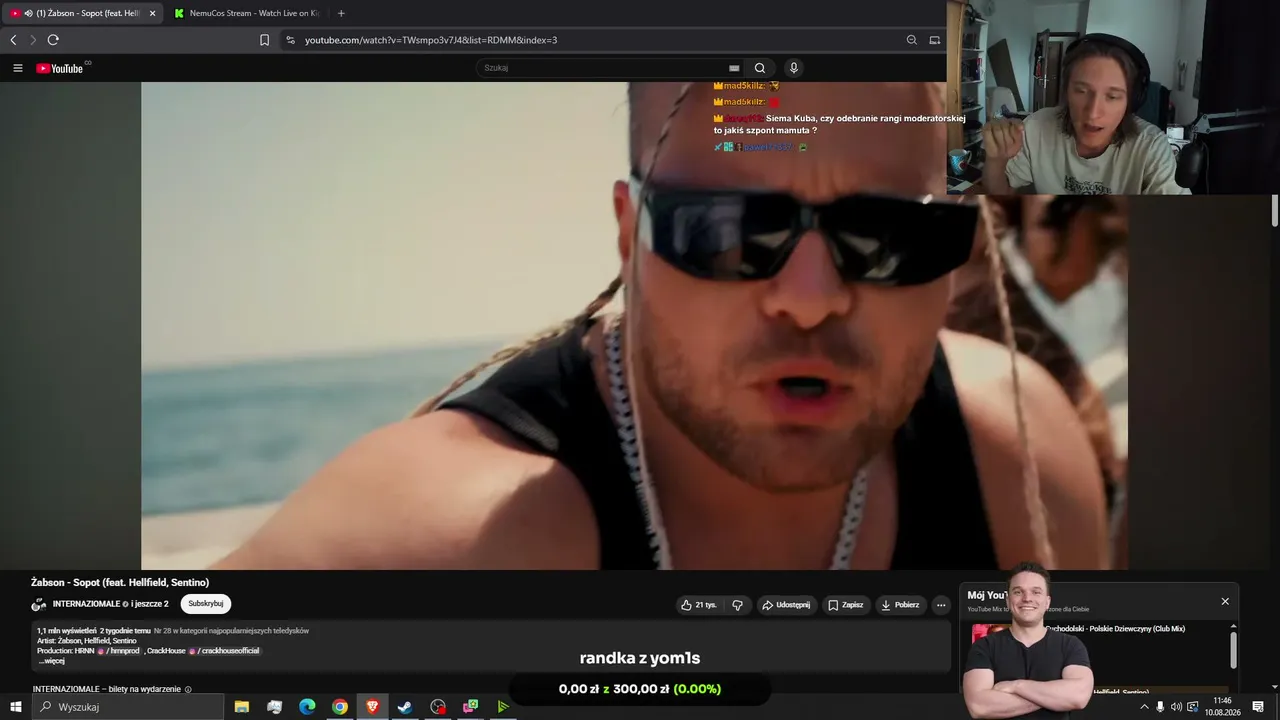Open the volume speaker tray icon

tap(1176, 707)
